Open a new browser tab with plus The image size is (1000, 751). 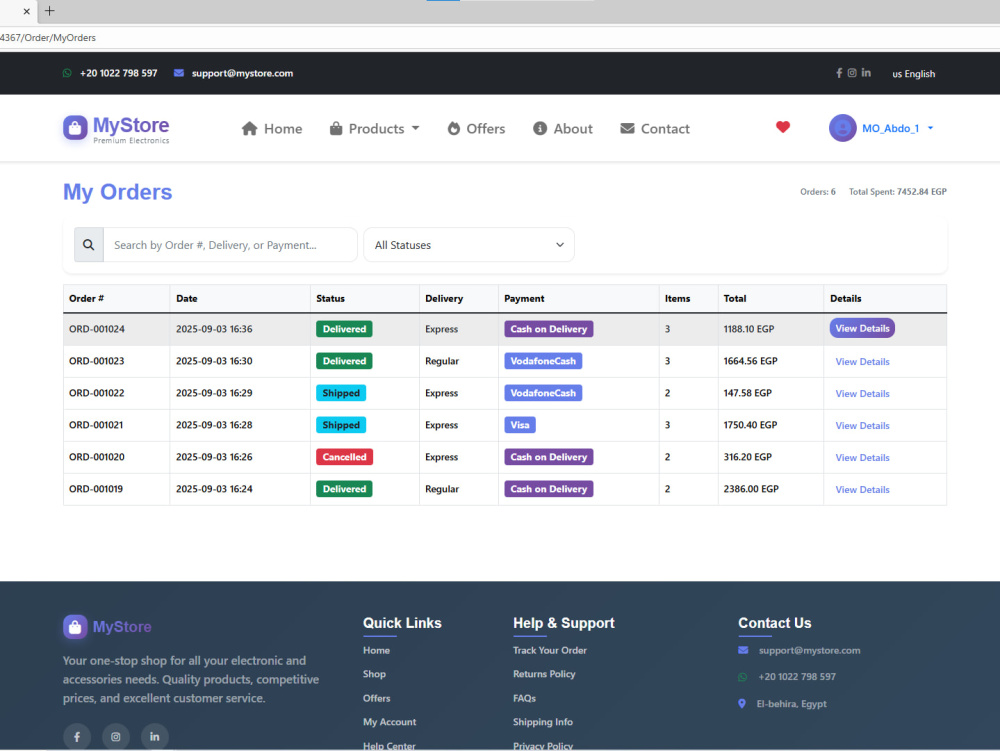tap(50, 11)
